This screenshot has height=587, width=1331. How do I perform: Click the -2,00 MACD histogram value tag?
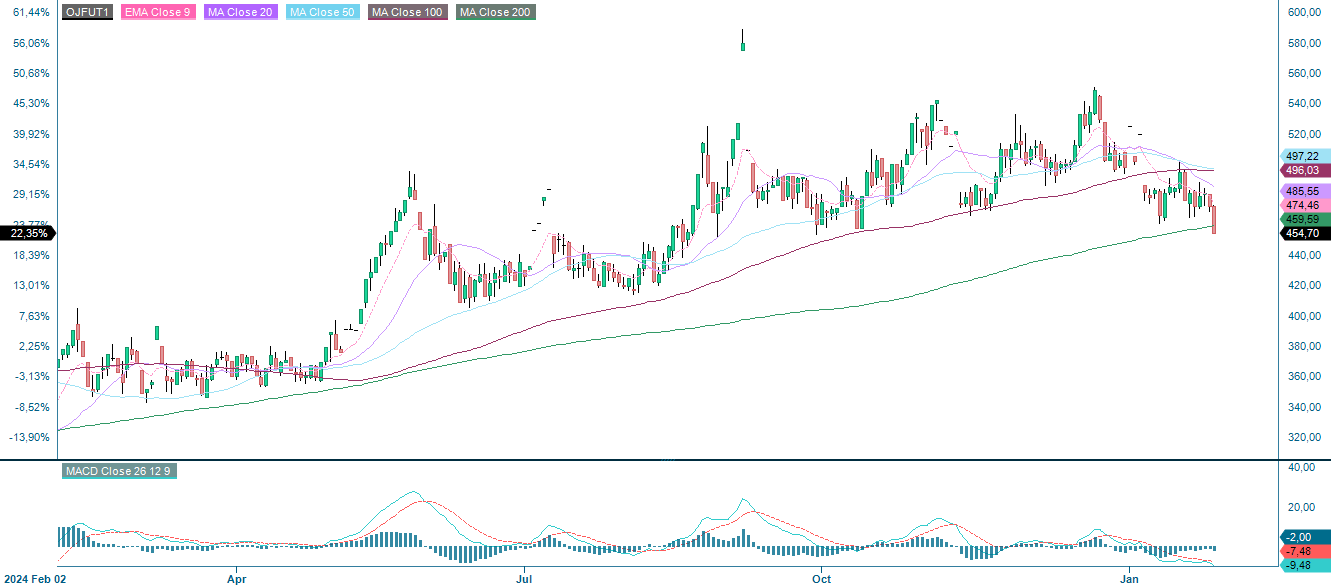tap(1305, 537)
